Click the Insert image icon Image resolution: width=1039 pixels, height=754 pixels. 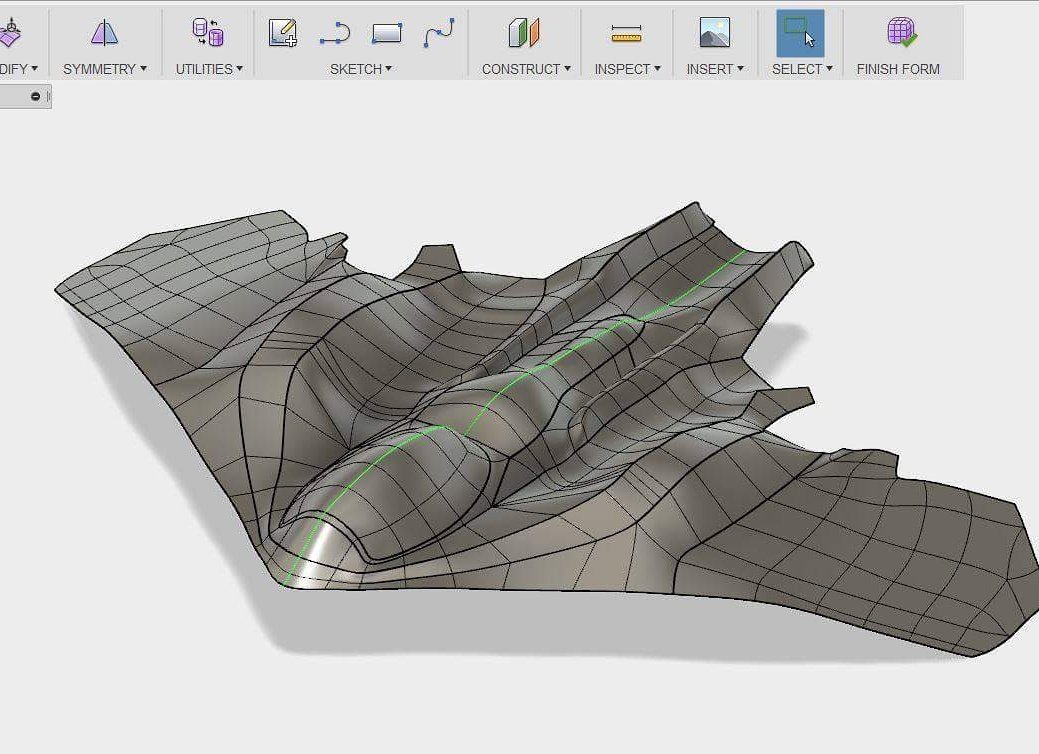tap(715, 32)
